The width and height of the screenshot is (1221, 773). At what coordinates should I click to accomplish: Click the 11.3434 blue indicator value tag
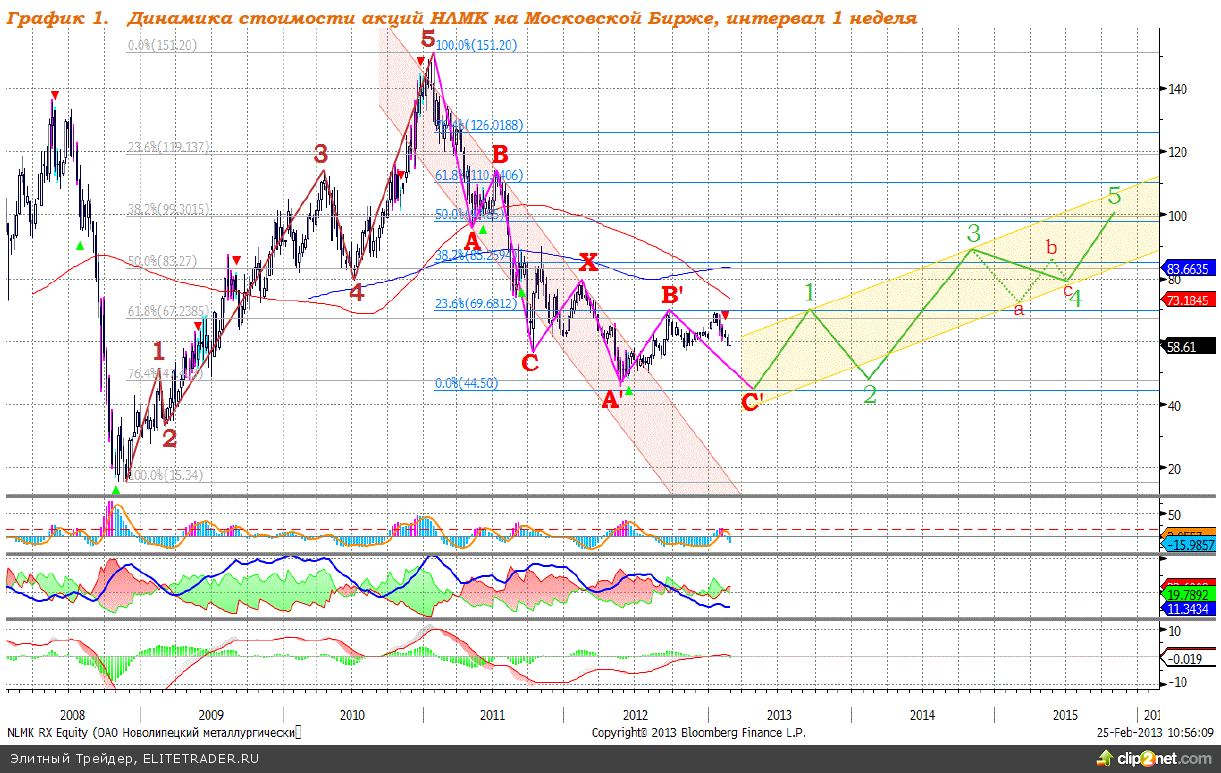coord(1191,608)
